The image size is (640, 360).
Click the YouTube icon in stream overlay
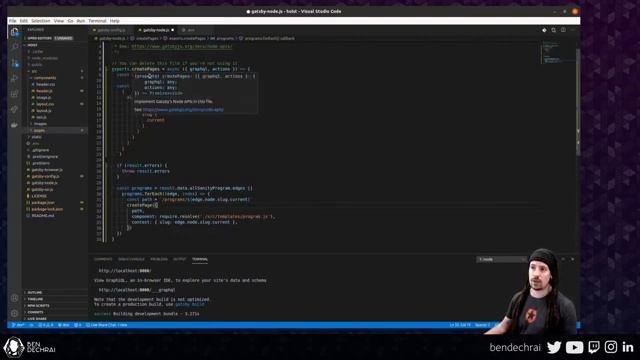tap(574, 347)
